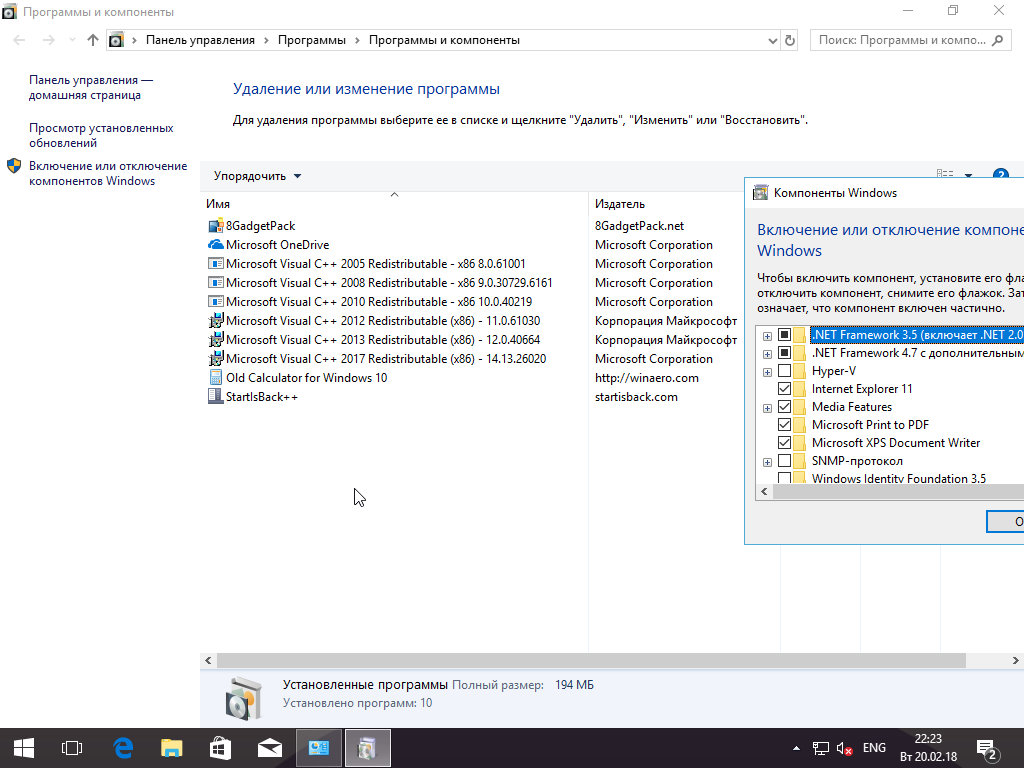Click Панель управления breadcrumb item
This screenshot has height=768, width=1024.
(x=200, y=40)
